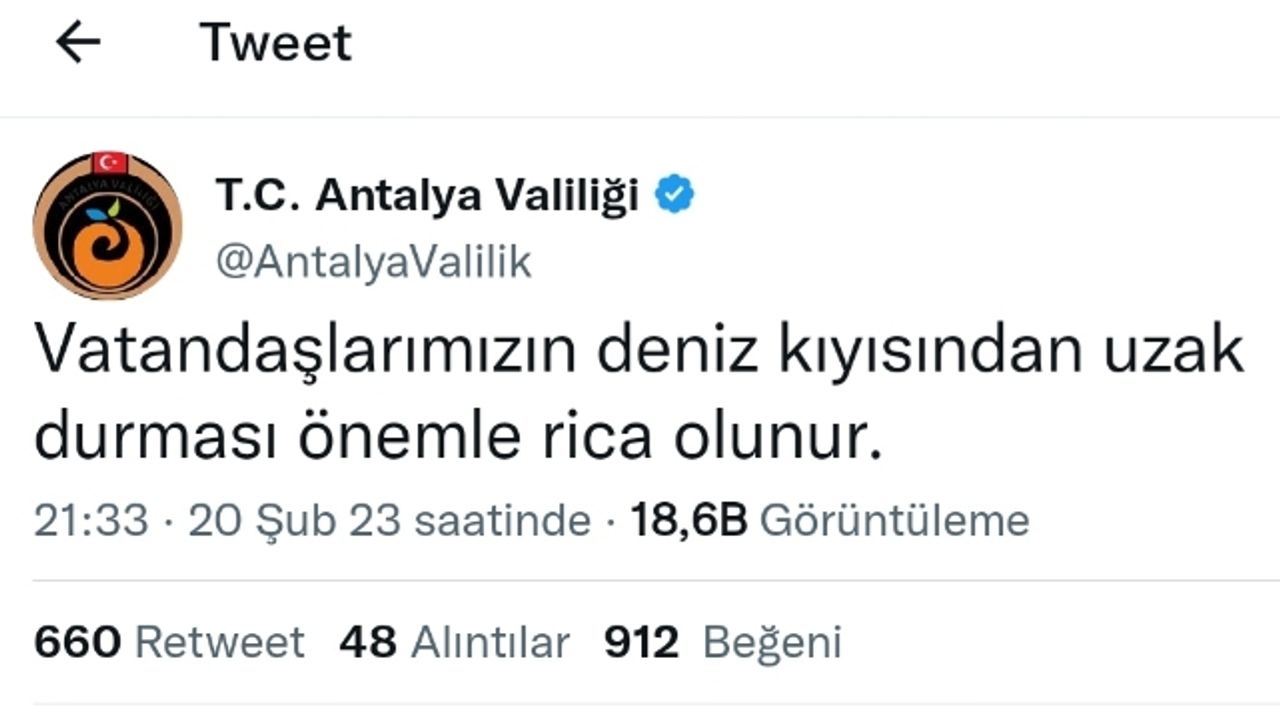Screen dimensions: 1280x720
Task: Open the 912 Beğeni list
Action: click(723, 642)
